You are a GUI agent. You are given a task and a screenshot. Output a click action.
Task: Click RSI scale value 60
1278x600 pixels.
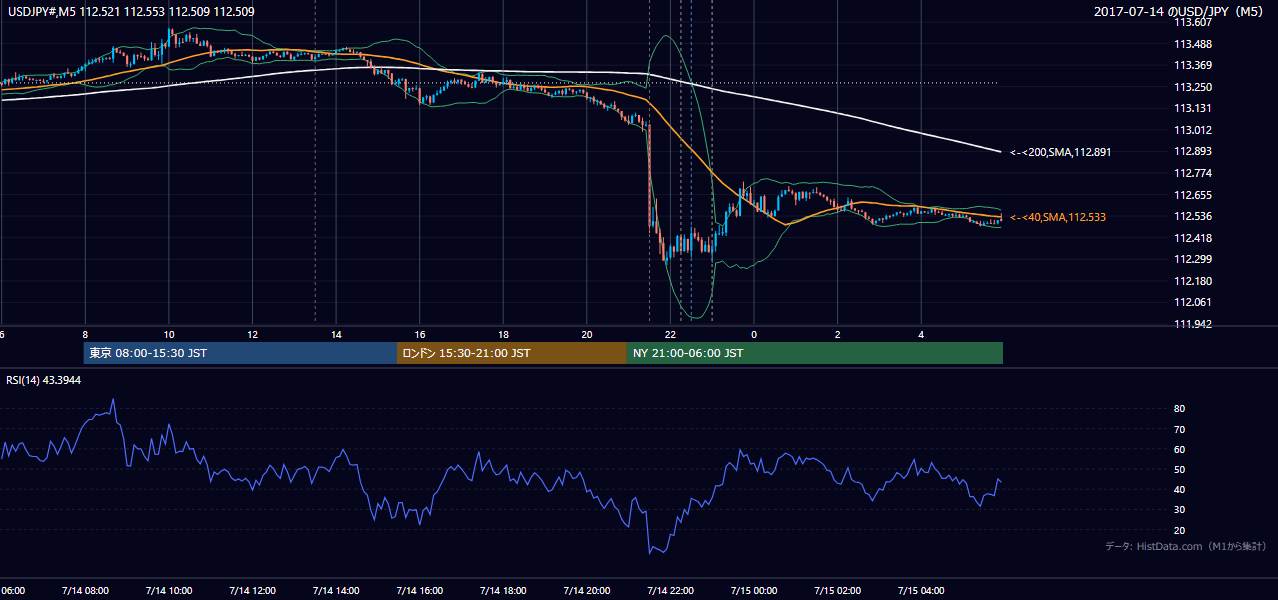1180,449
